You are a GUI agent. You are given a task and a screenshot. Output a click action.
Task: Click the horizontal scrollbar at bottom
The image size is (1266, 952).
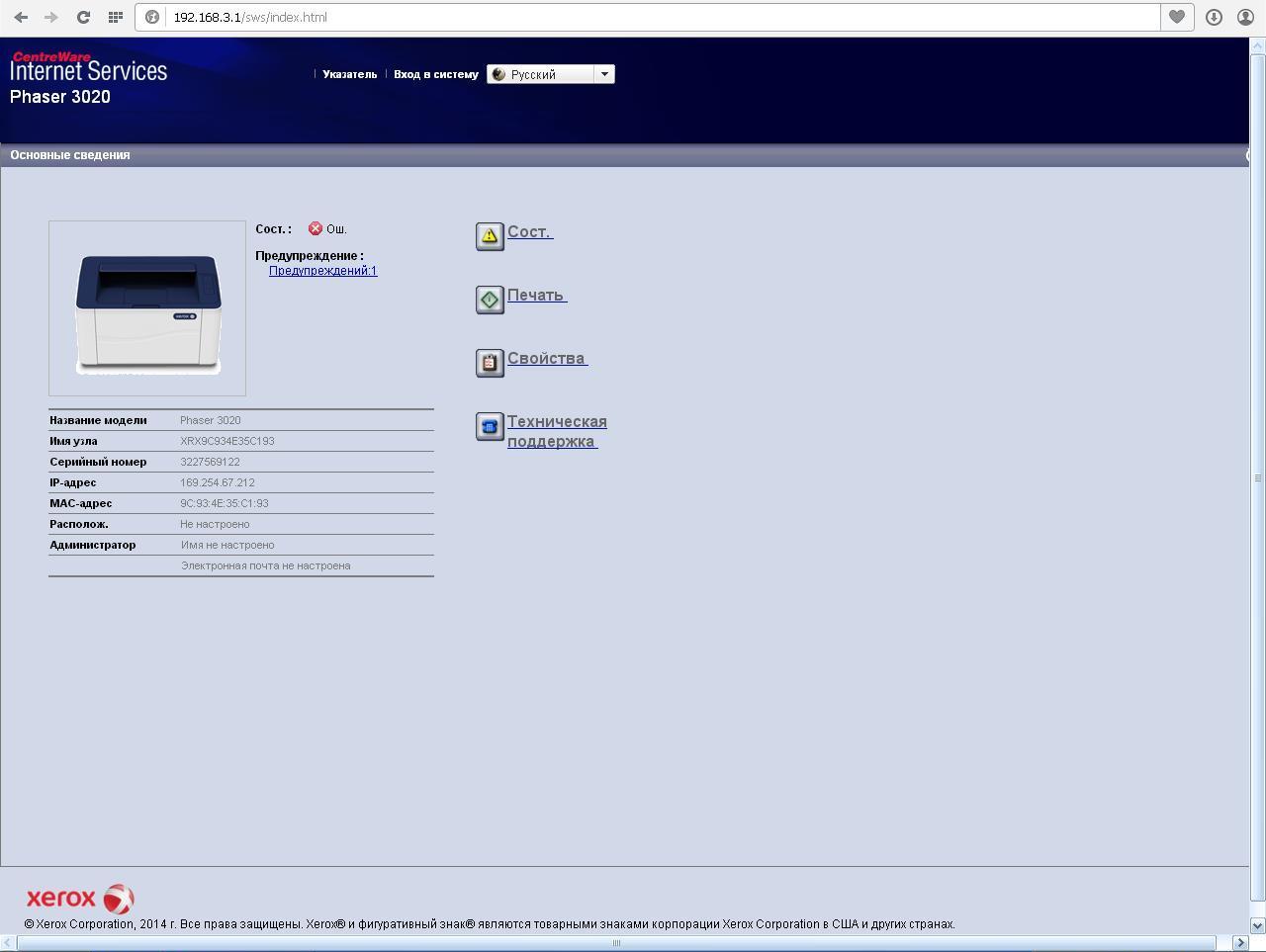pos(616,943)
